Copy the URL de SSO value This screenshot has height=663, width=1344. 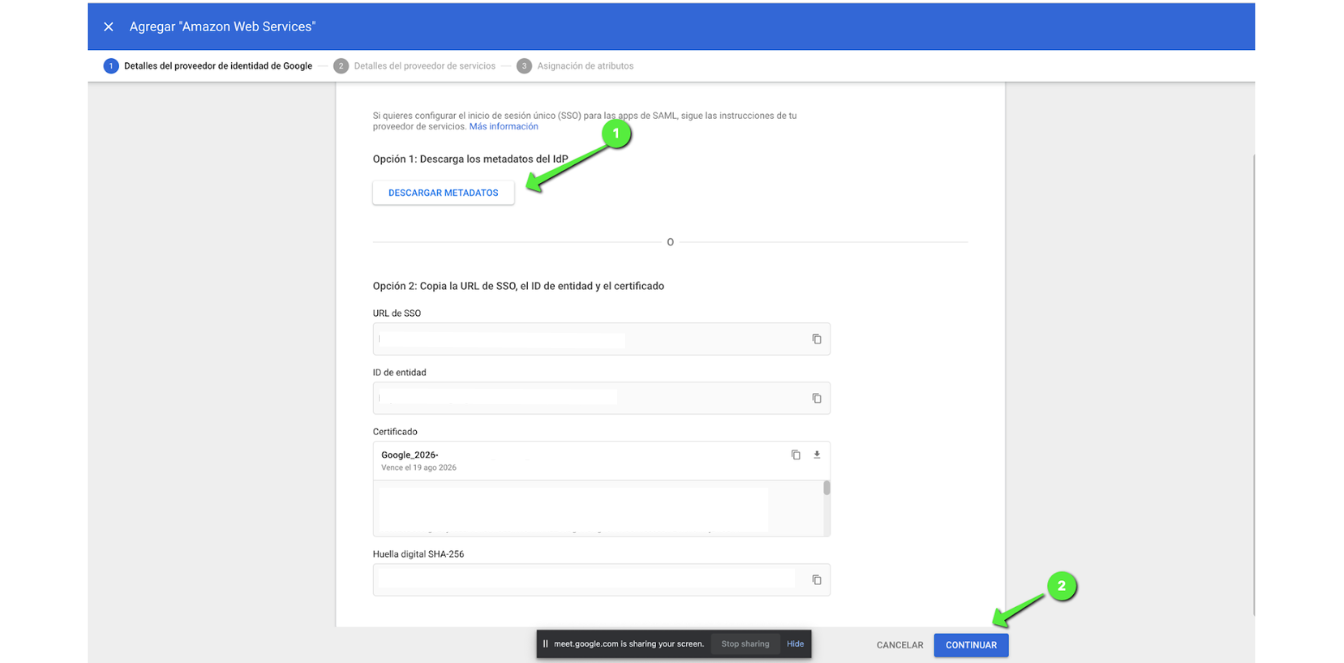coord(816,339)
